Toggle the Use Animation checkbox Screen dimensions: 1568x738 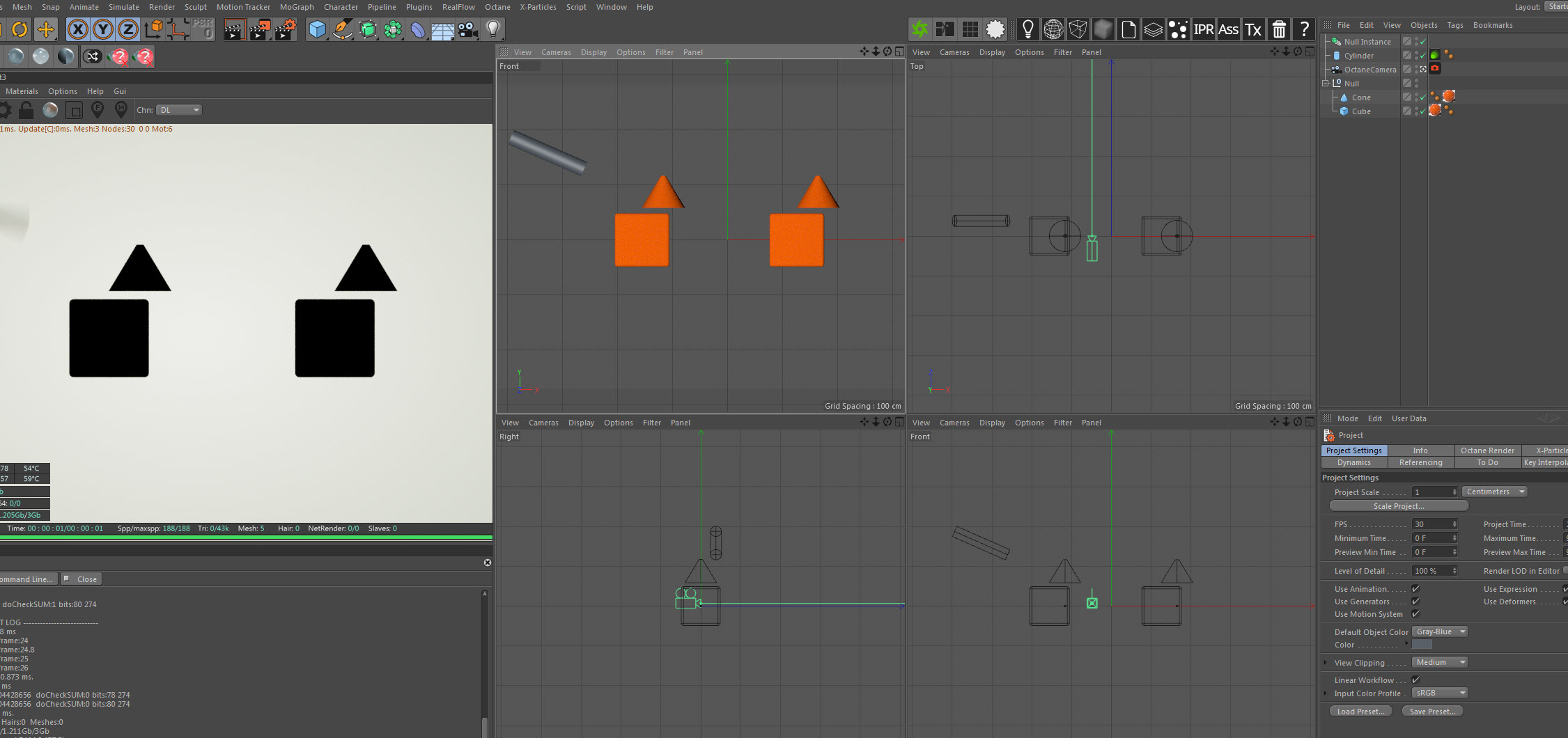[x=1415, y=589]
